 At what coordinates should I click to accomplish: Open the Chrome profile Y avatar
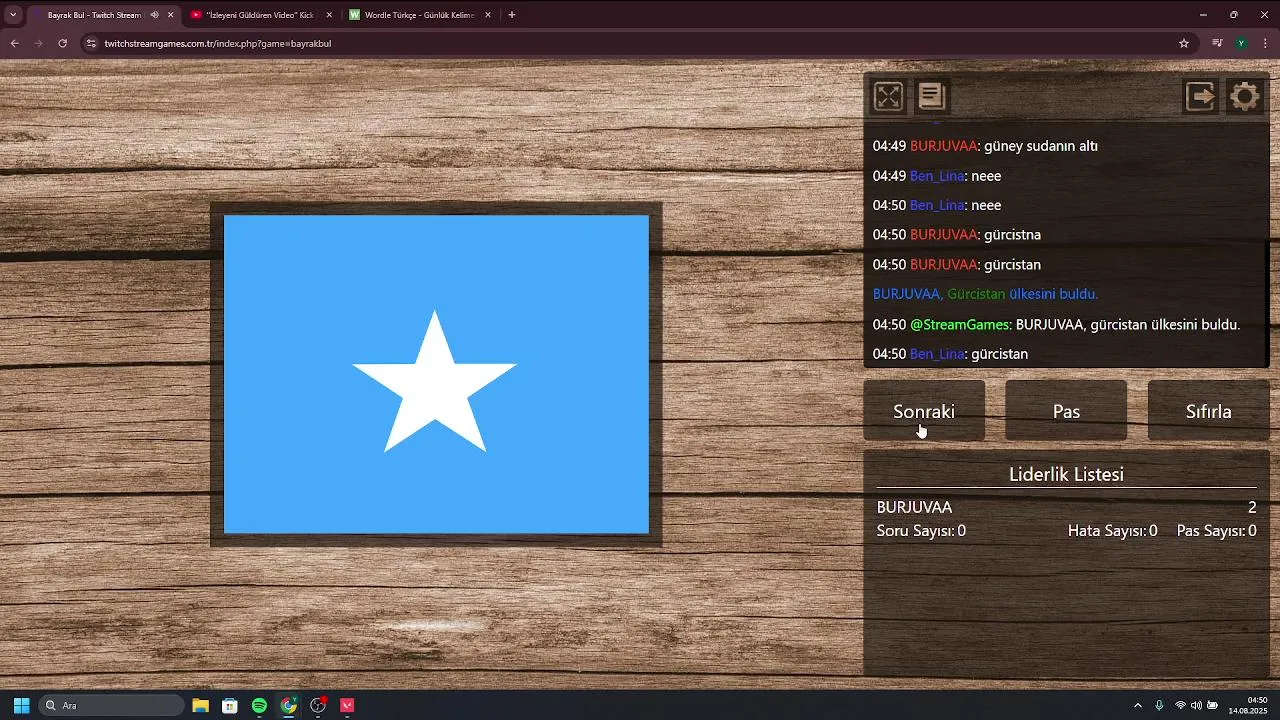coord(1241,43)
